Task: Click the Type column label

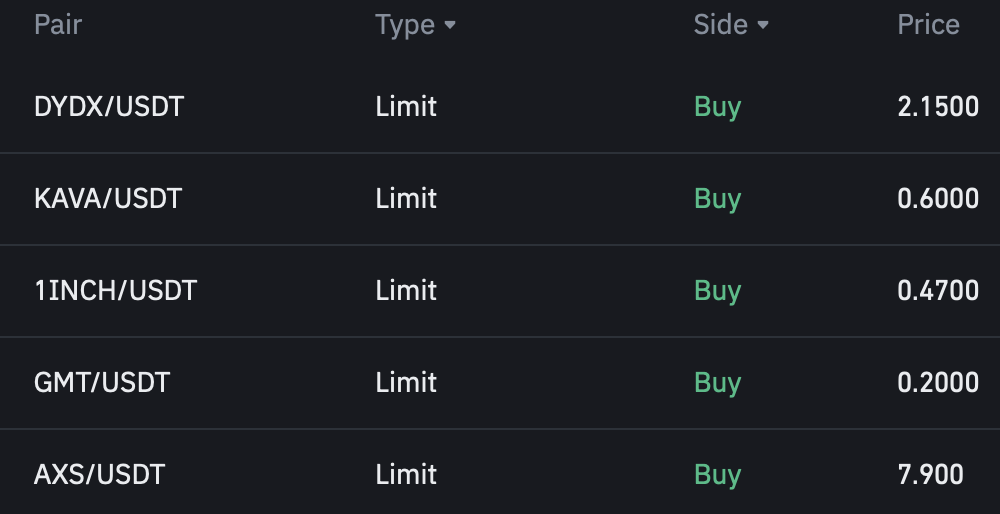Action: point(405,25)
